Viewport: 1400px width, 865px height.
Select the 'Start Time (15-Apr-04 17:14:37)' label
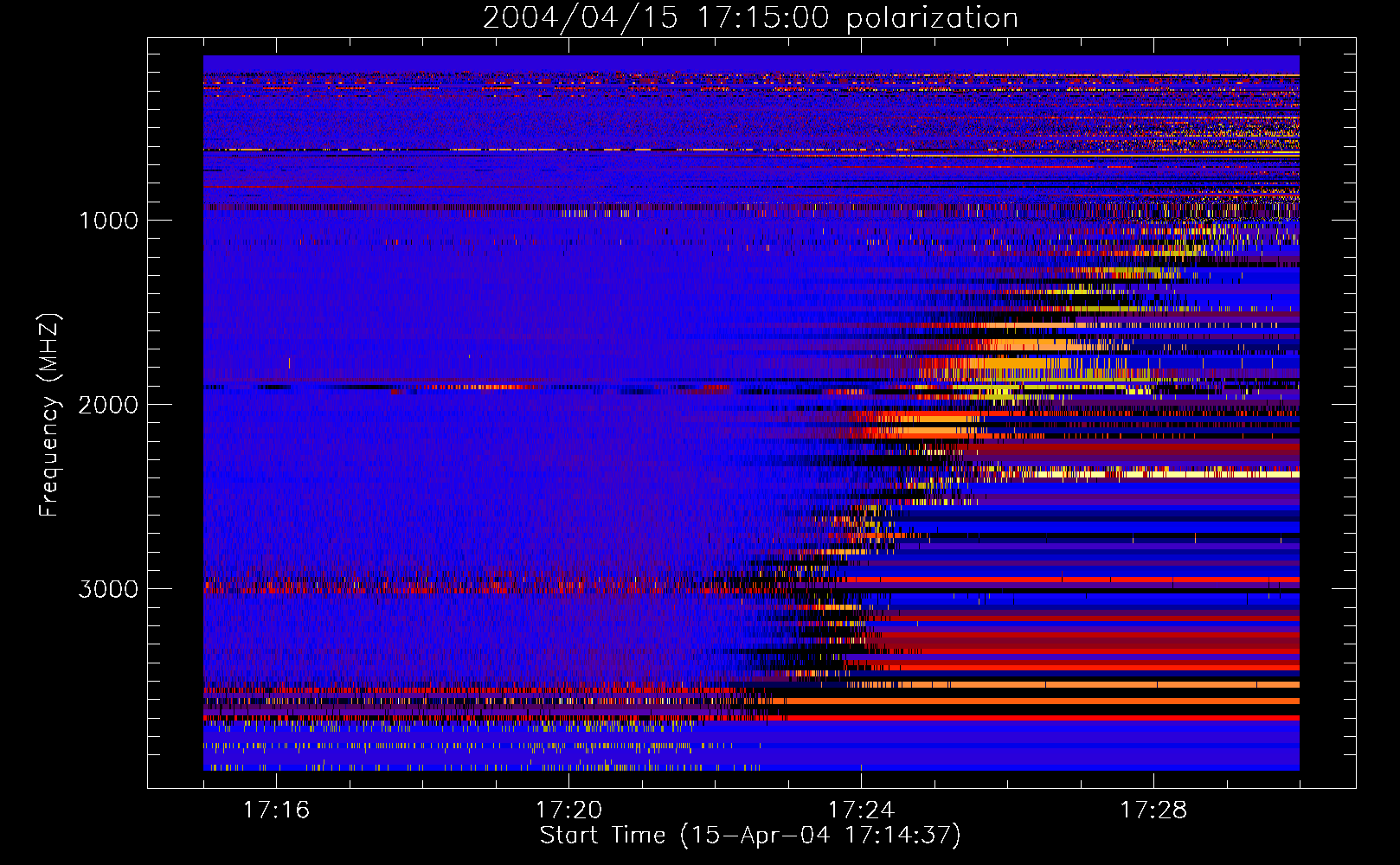click(750, 836)
